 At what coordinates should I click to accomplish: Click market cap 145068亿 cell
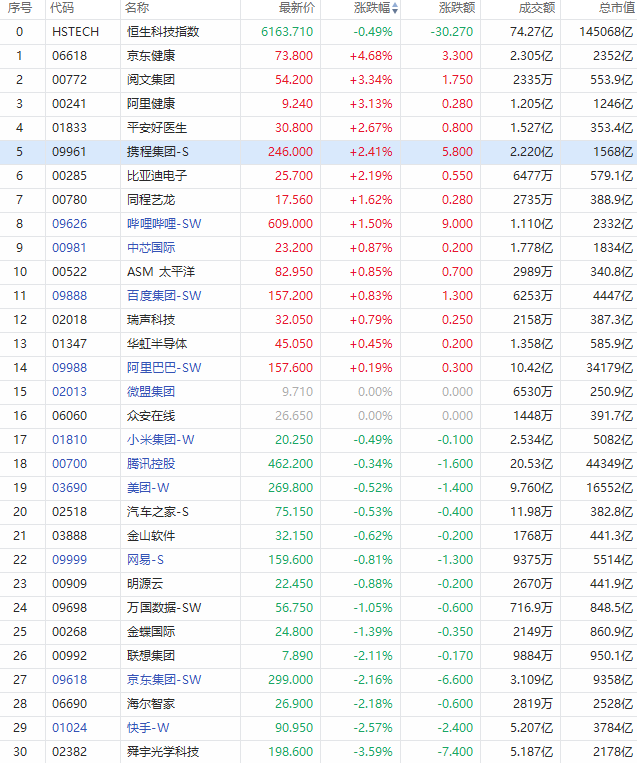click(606, 32)
